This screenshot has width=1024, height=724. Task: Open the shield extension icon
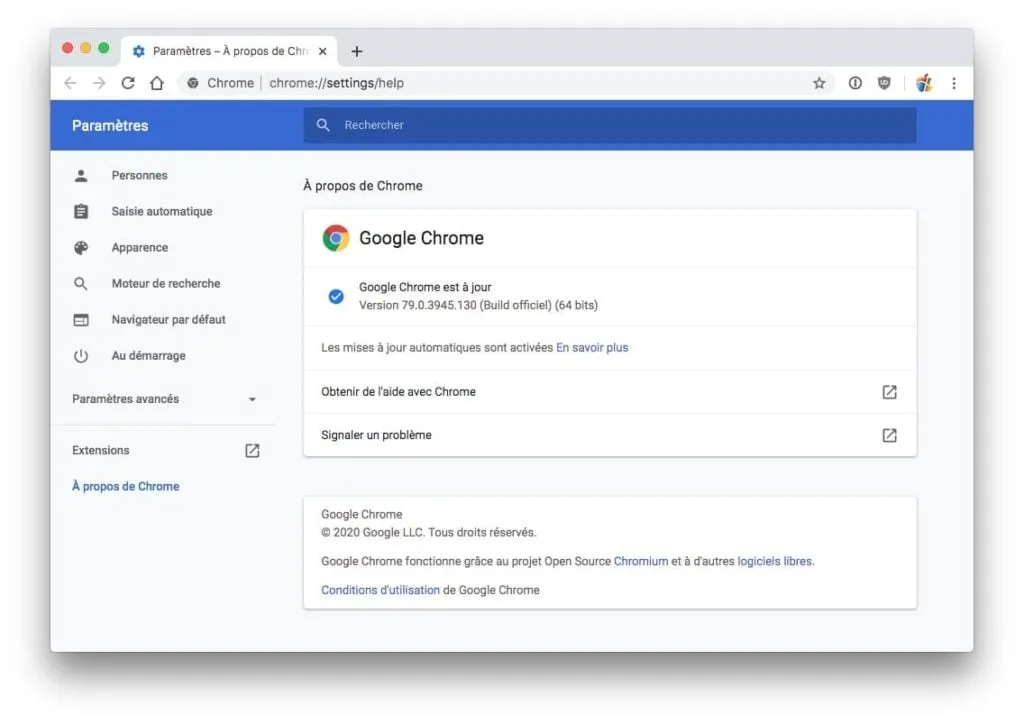pos(884,83)
